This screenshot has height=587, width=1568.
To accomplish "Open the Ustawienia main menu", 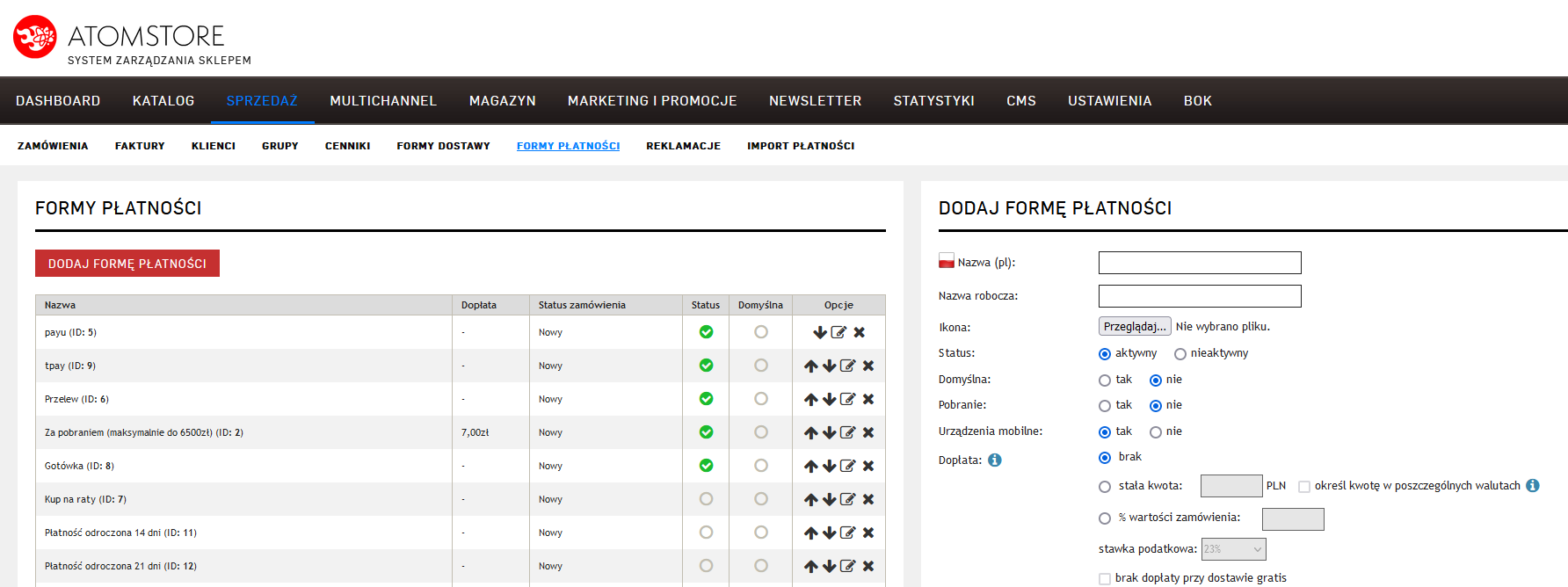I will [x=1109, y=101].
